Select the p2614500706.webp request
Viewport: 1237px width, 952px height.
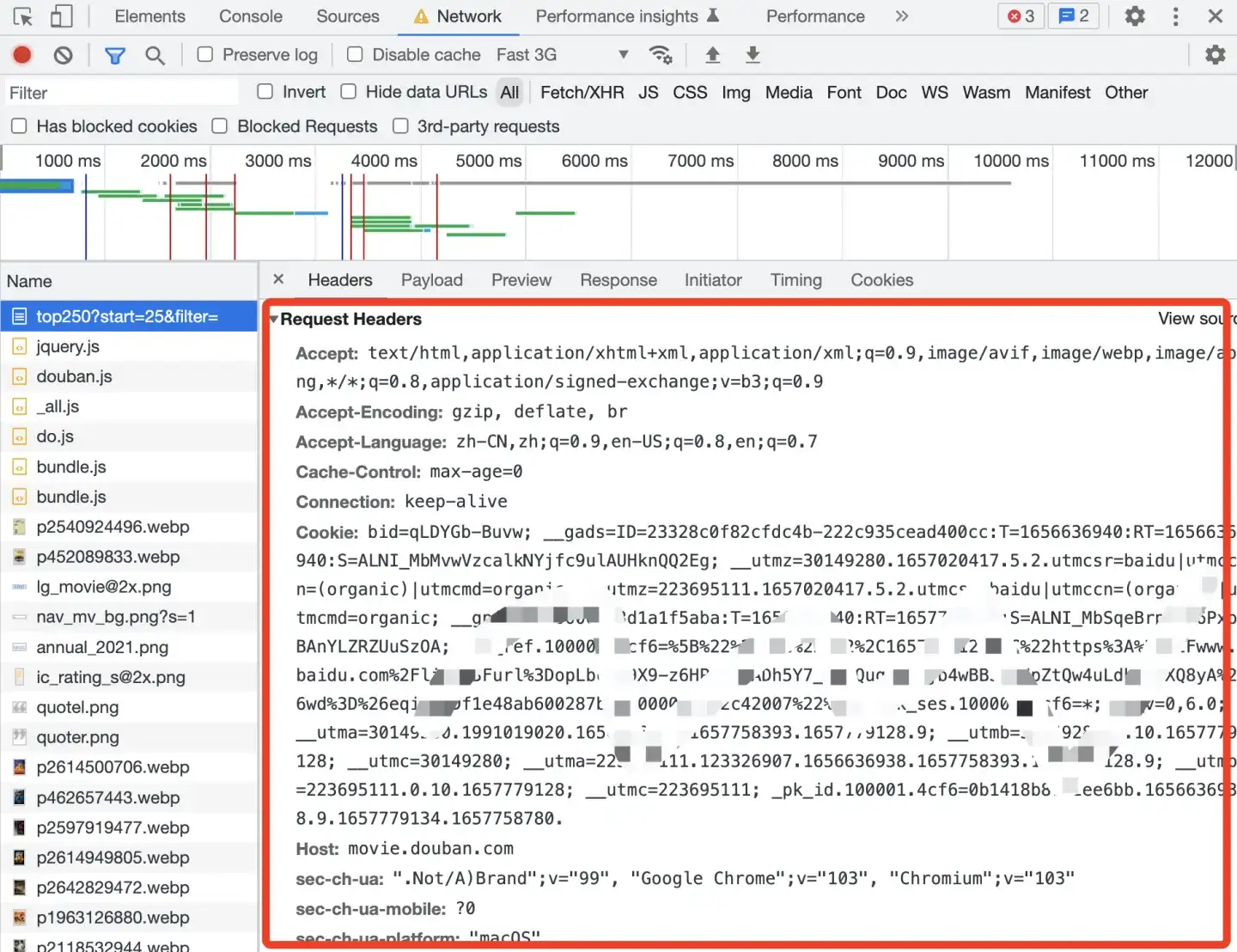click(x=129, y=767)
